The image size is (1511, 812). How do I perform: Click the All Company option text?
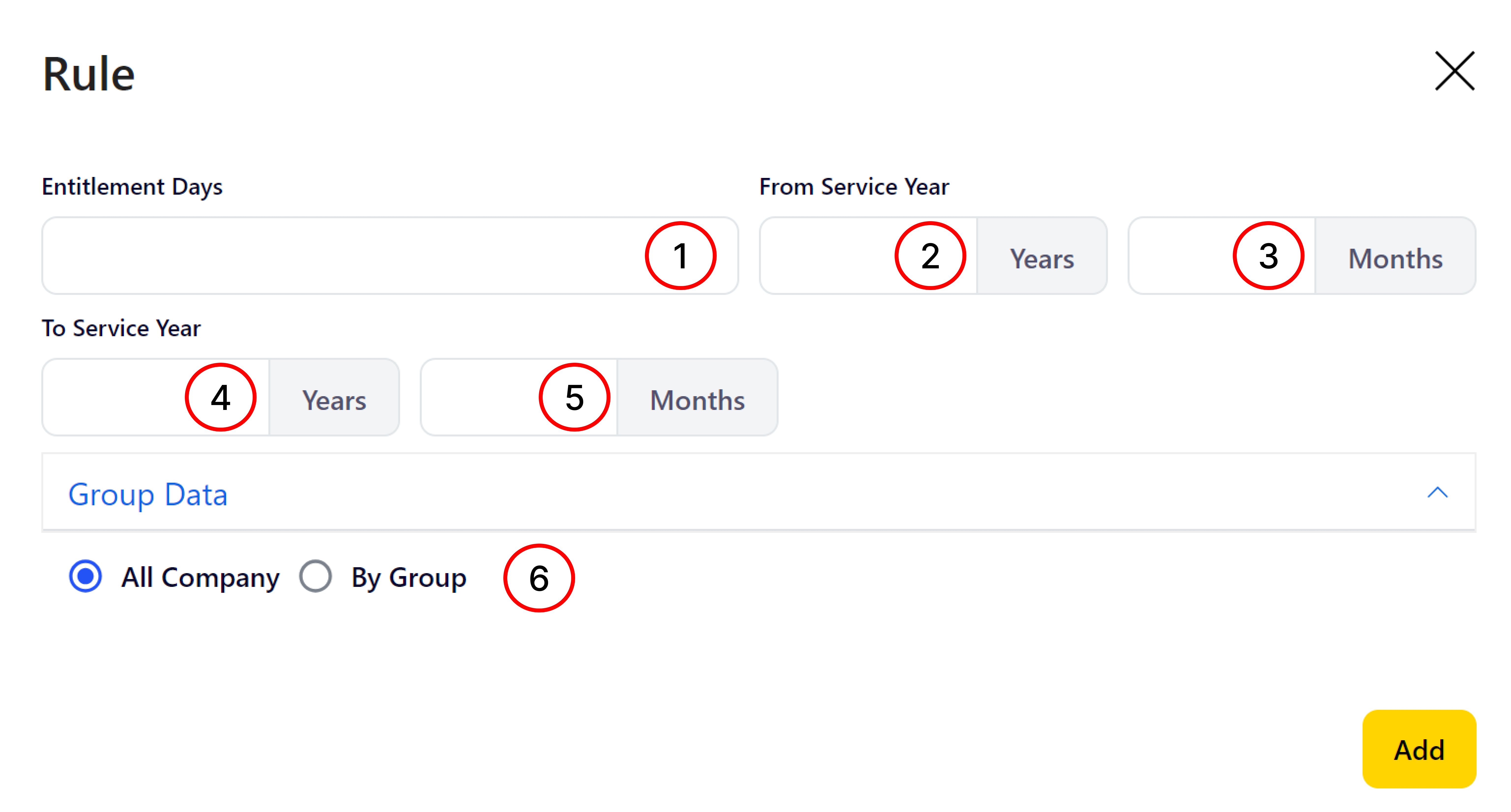[201, 578]
